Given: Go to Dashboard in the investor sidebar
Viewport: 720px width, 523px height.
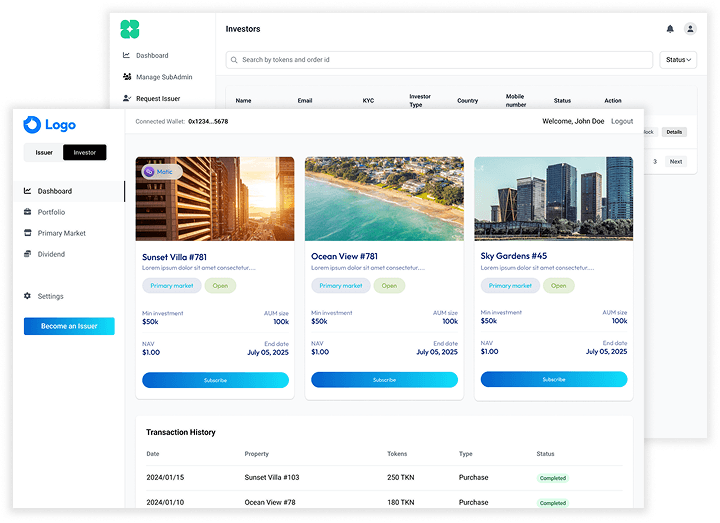Looking at the screenshot, I should [x=55, y=191].
